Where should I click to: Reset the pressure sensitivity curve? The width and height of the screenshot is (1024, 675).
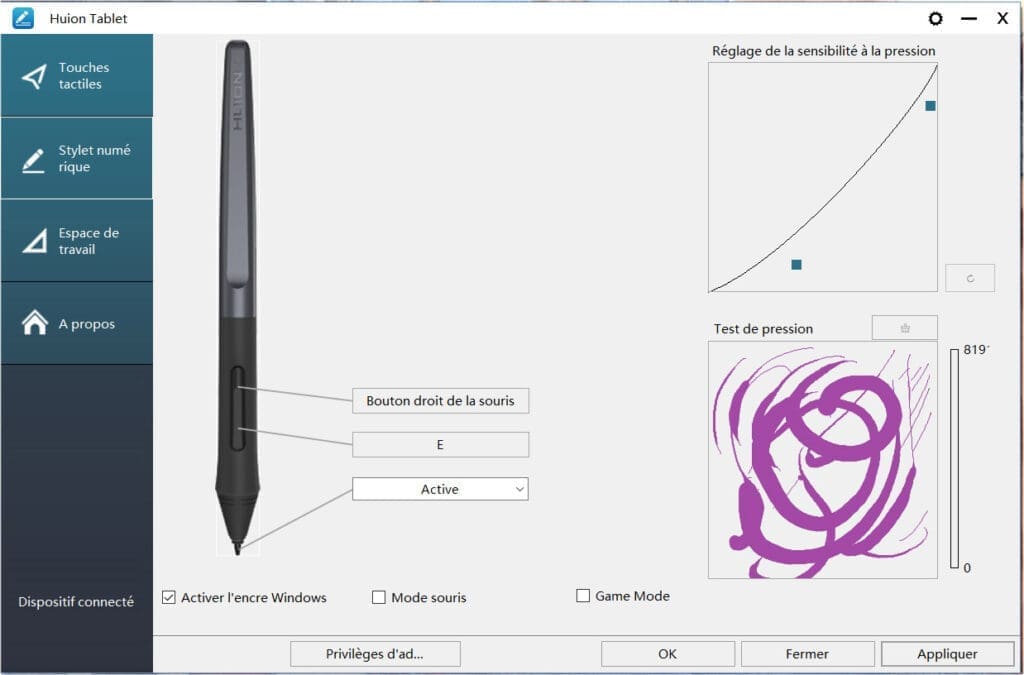(x=970, y=278)
